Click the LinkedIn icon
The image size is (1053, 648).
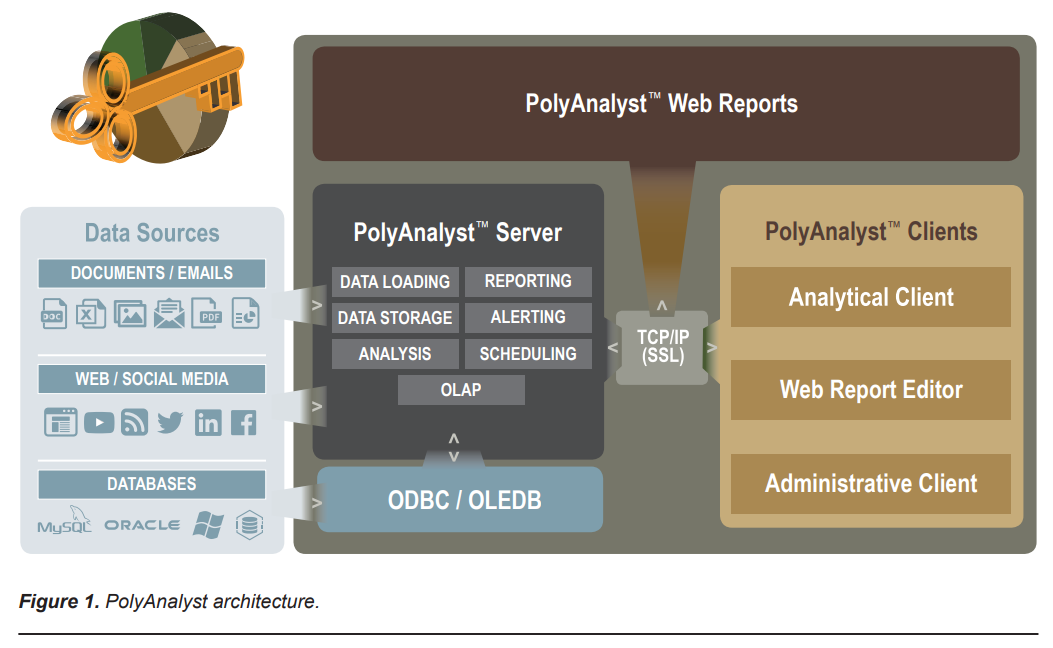pyautogui.click(x=208, y=422)
